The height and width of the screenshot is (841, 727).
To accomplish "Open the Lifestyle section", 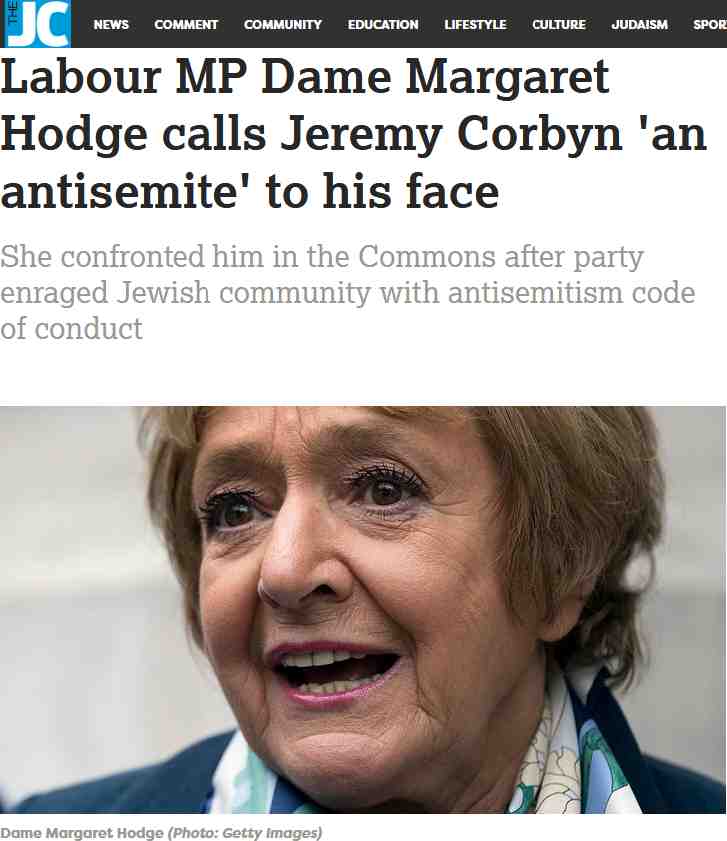I will tap(475, 25).
